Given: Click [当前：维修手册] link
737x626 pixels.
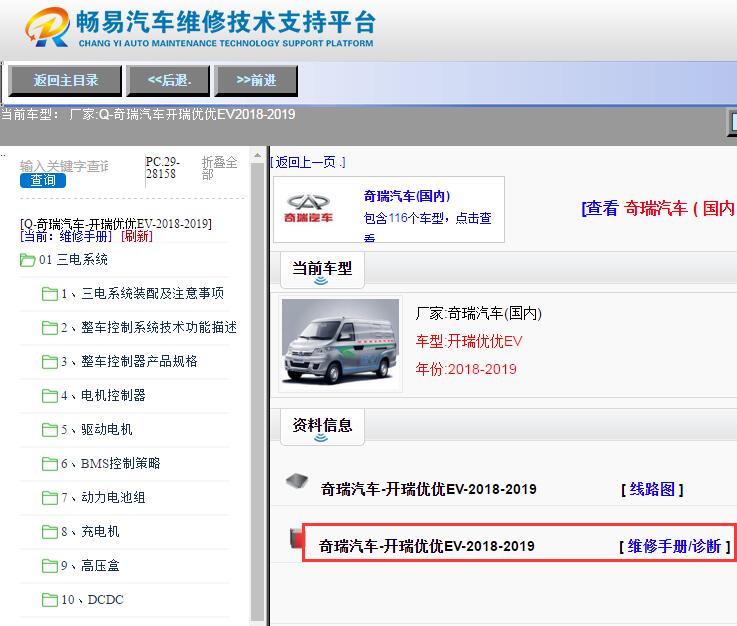Looking at the screenshot, I should pos(66,236).
